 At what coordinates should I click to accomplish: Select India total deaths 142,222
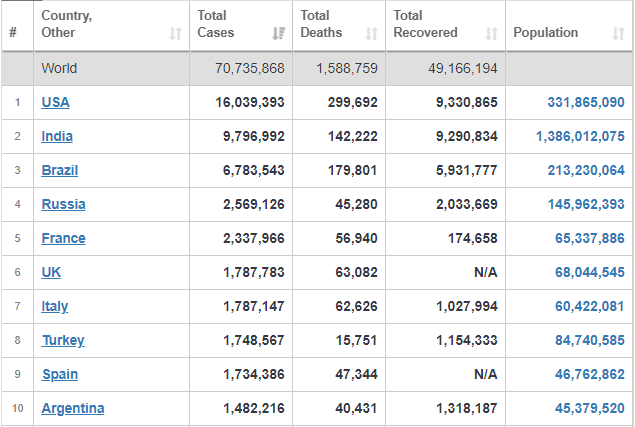tap(352, 136)
